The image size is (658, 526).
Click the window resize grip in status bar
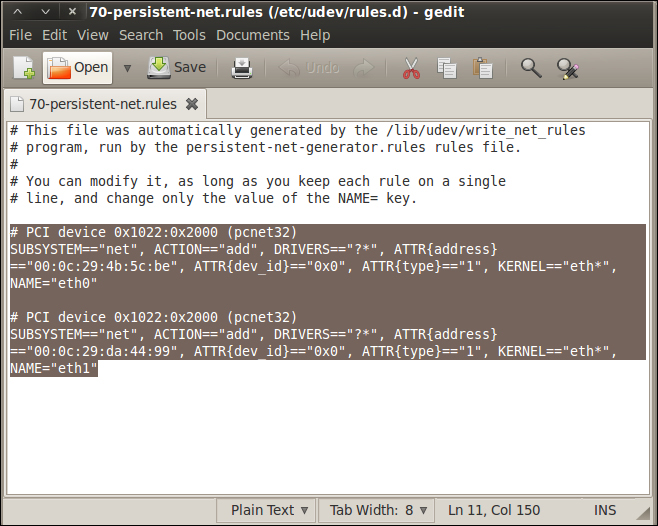pos(642,513)
